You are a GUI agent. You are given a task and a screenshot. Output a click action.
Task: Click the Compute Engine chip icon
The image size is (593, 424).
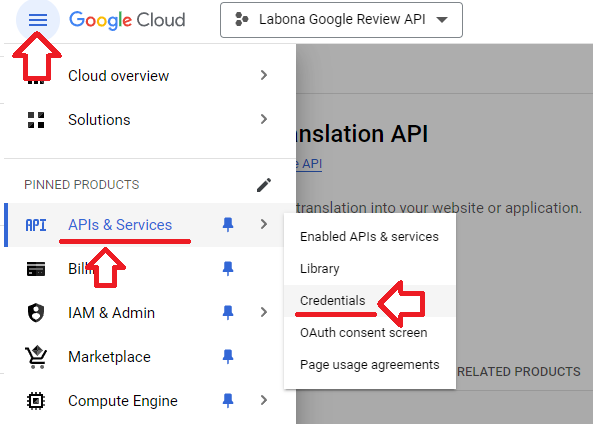36,401
